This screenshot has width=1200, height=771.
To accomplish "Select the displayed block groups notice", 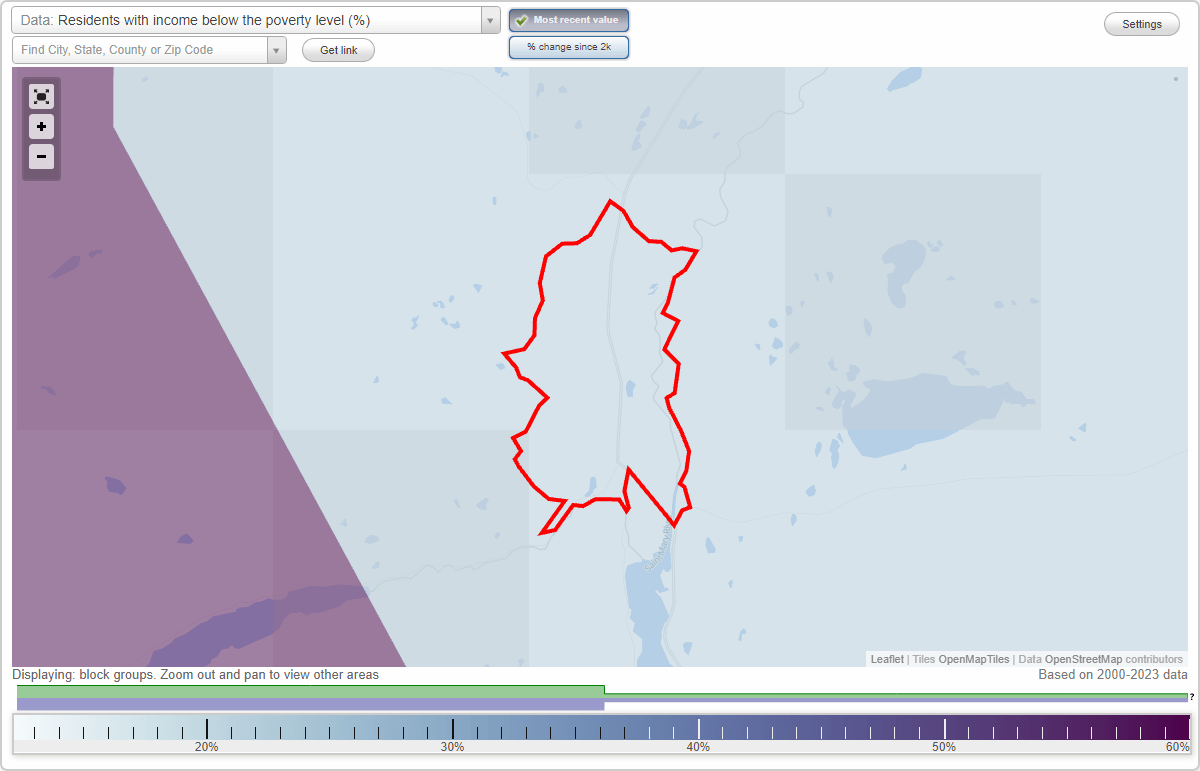I will click(196, 675).
